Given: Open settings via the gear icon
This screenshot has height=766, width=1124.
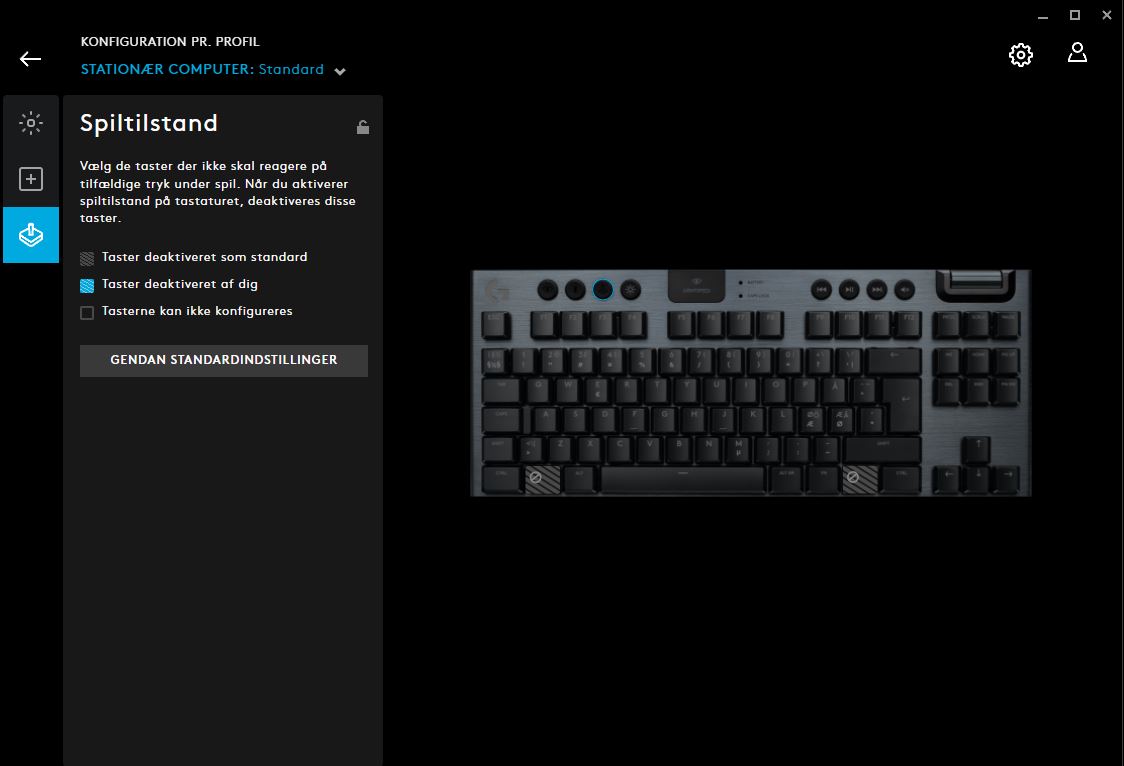Looking at the screenshot, I should pos(1021,54).
